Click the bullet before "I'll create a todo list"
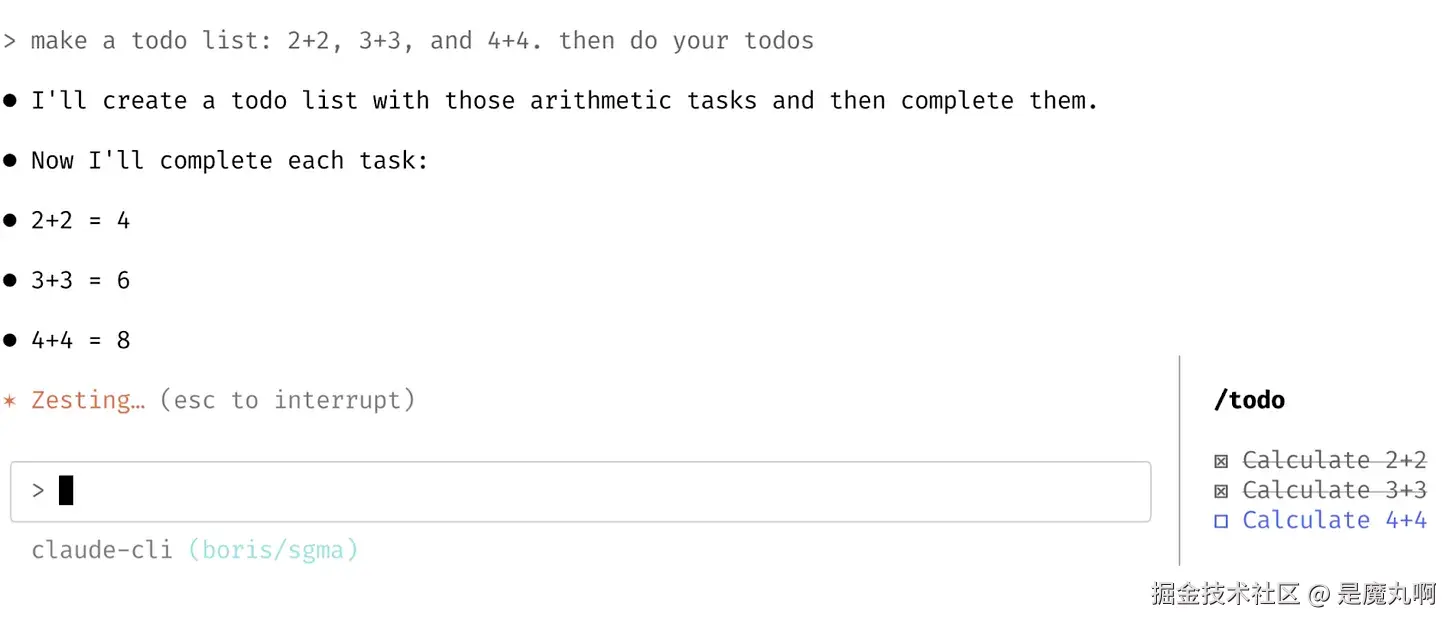 tap(10, 101)
